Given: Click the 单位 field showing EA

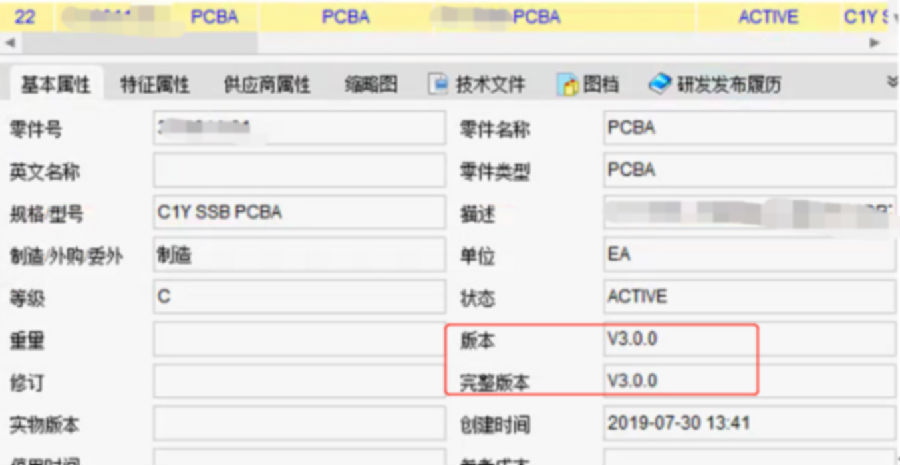Looking at the screenshot, I should [749, 255].
